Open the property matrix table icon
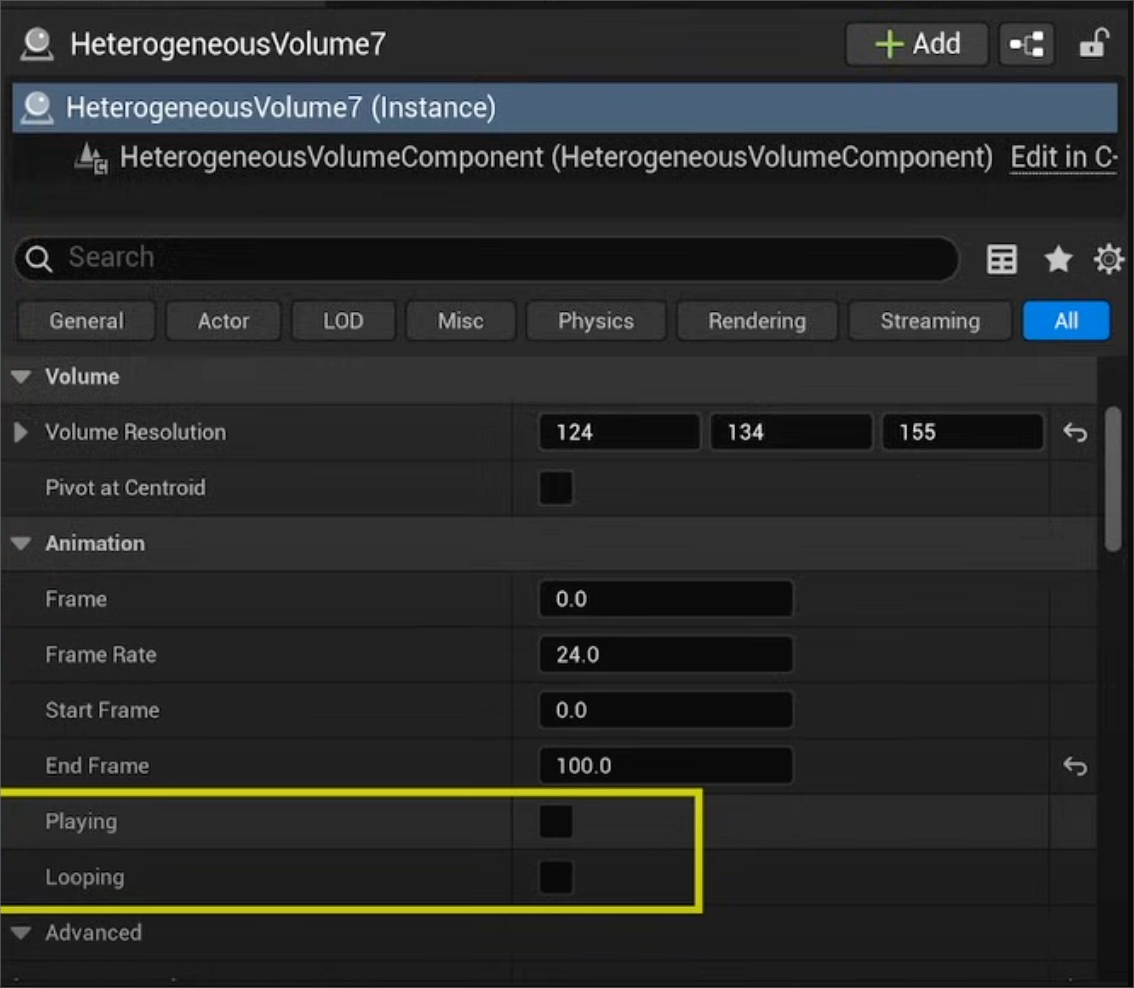The height and width of the screenshot is (988, 1134). pos(1002,259)
